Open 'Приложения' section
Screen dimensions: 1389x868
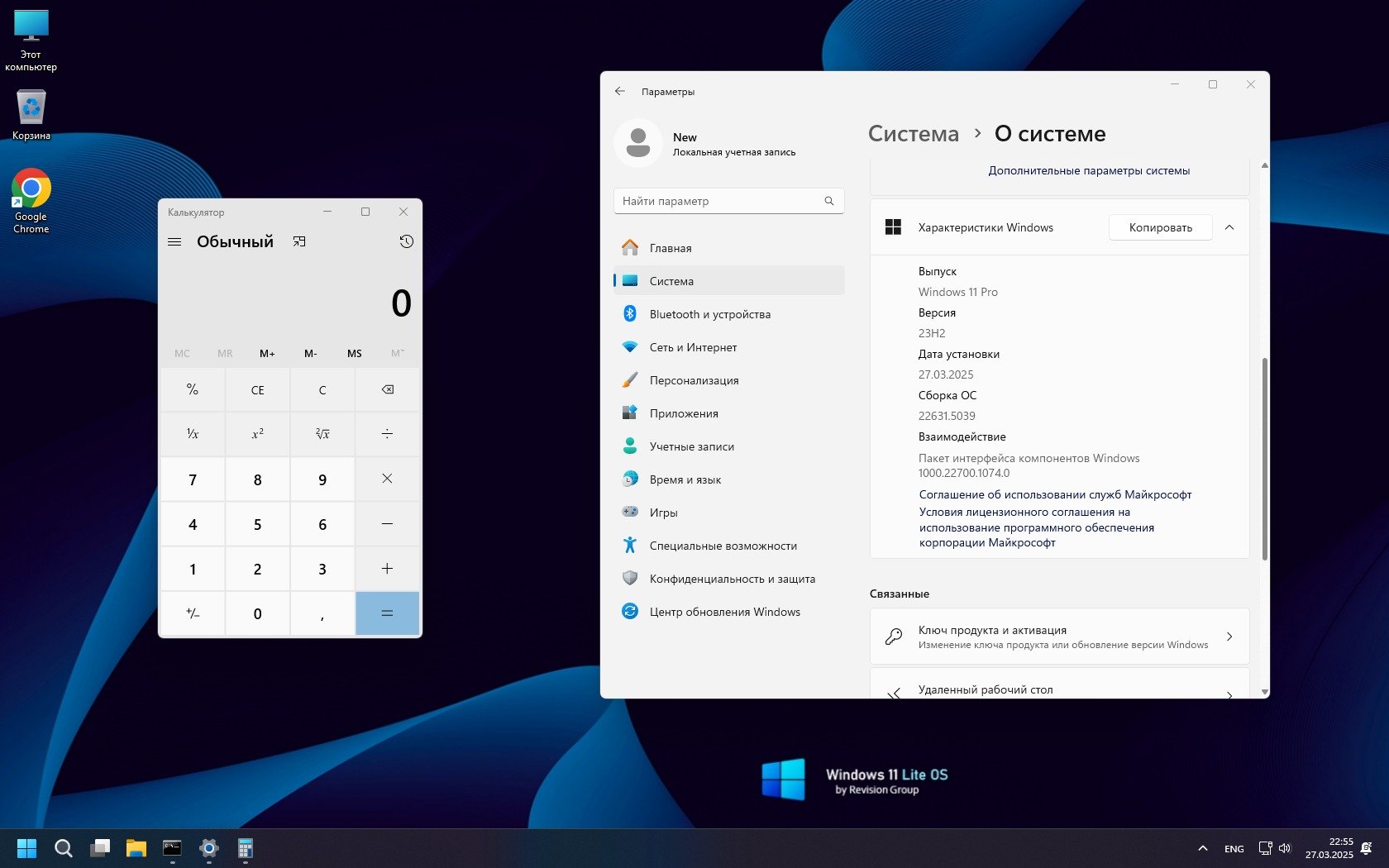tap(728, 413)
